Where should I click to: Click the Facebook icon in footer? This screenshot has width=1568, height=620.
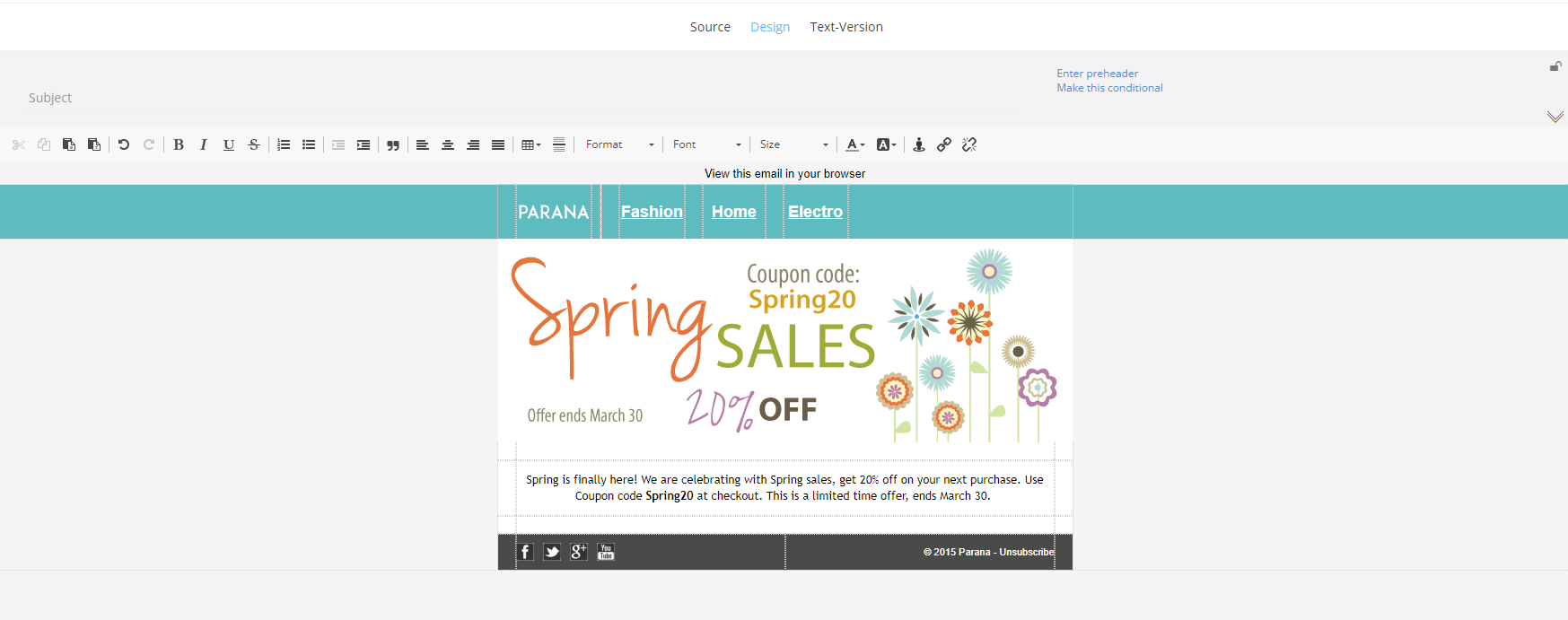(x=526, y=552)
